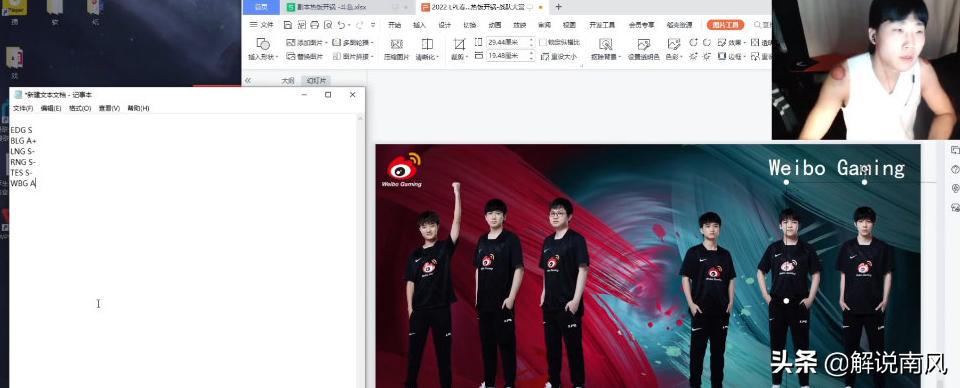Click the 'EDG S' line in Notepad
Image resolution: width=960 pixels, height=388 pixels.
click(21, 130)
